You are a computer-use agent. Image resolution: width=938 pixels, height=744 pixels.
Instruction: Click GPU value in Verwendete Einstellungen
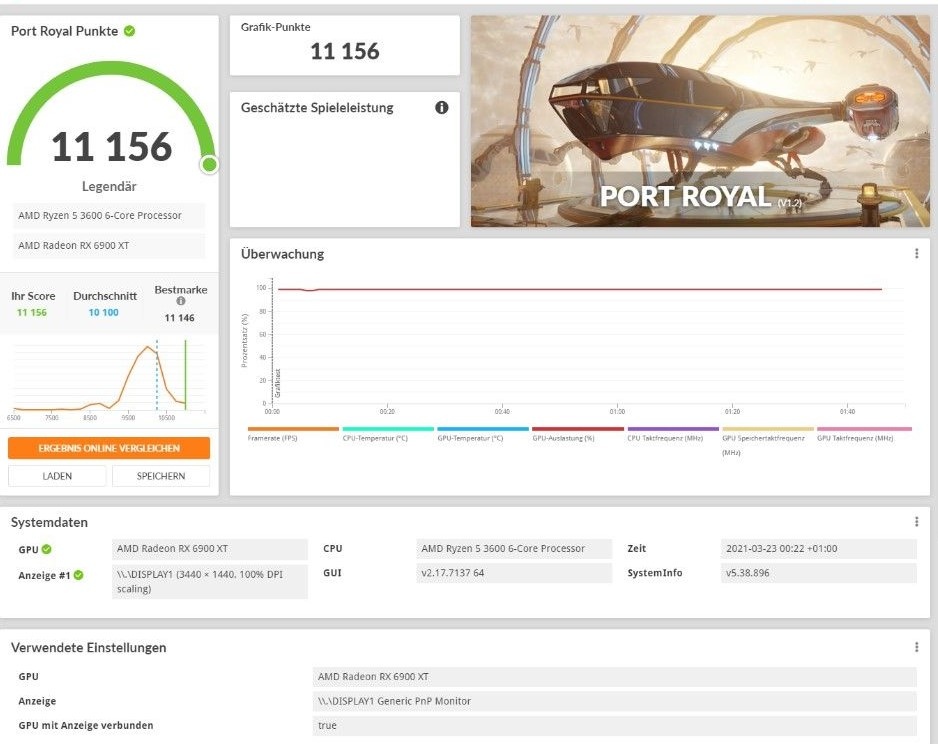point(615,677)
